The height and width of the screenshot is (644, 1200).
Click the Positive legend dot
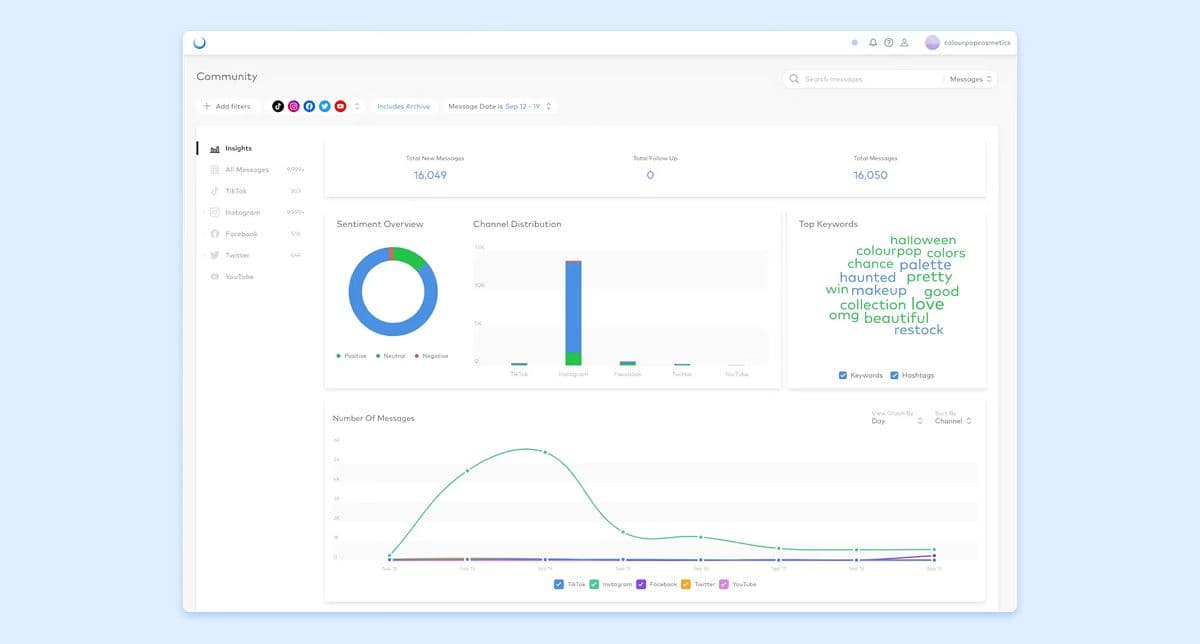[338, 356]
